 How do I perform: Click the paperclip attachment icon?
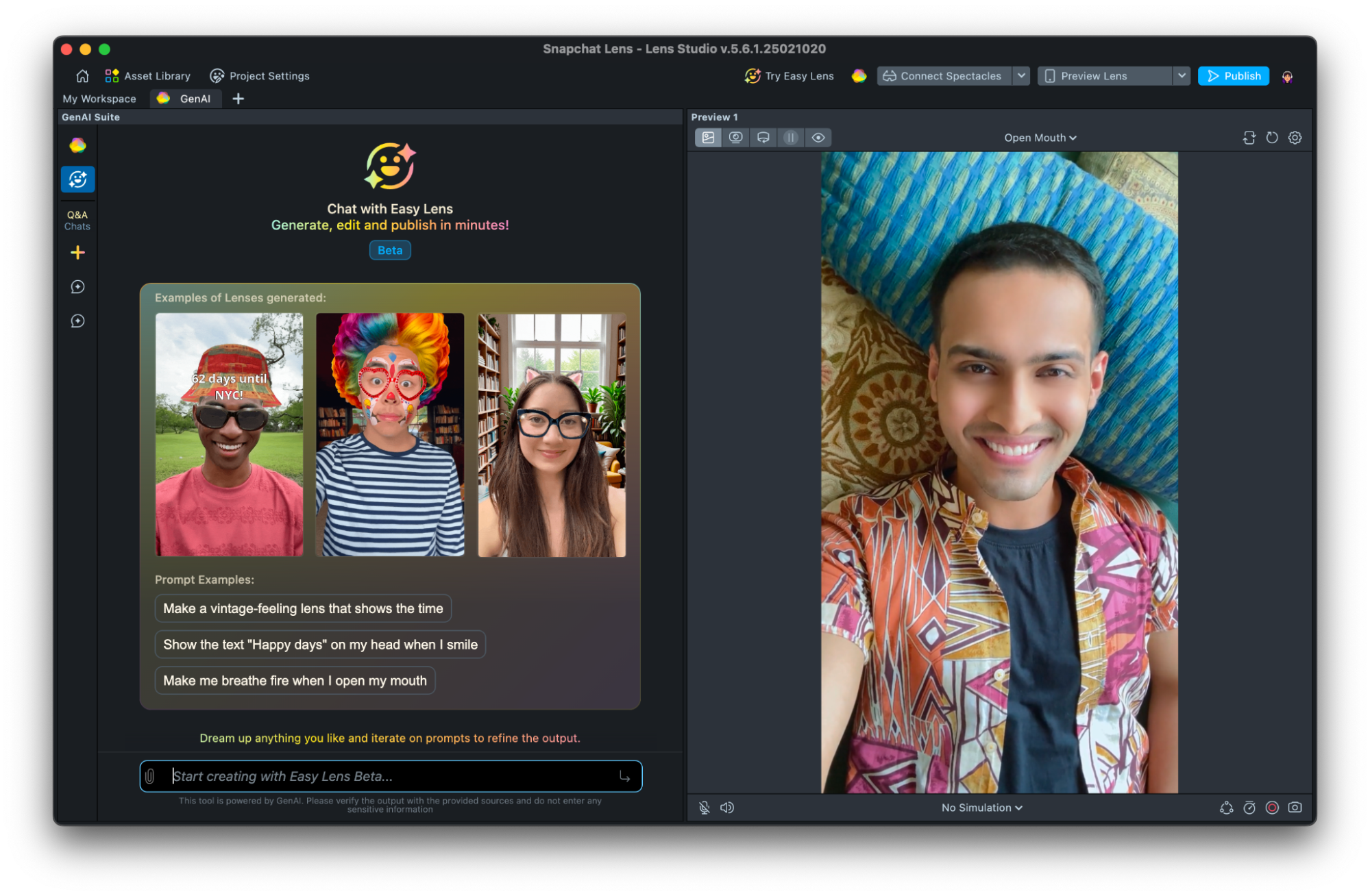coord(149,776)
